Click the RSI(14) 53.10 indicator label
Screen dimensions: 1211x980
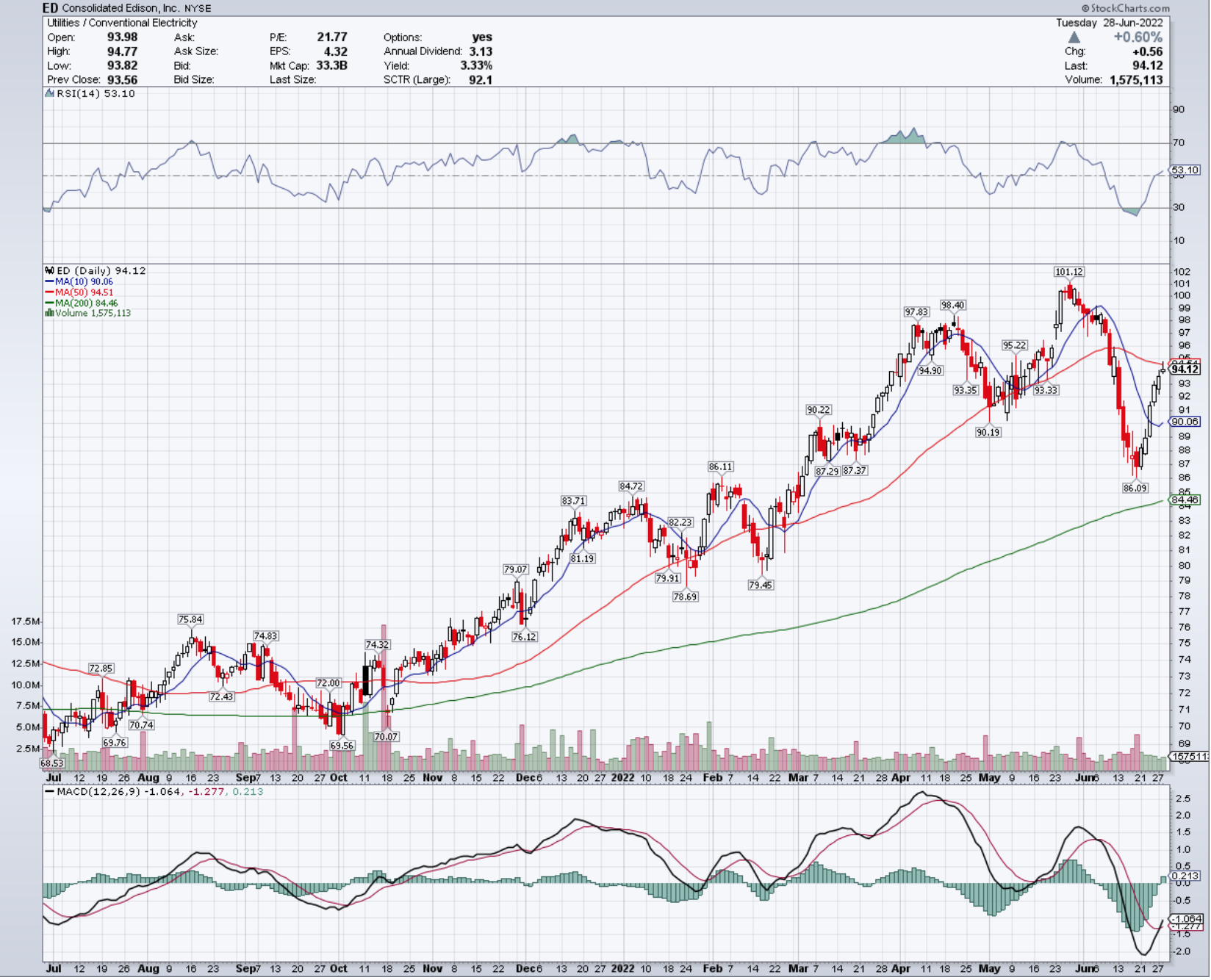tap(96, 94)
